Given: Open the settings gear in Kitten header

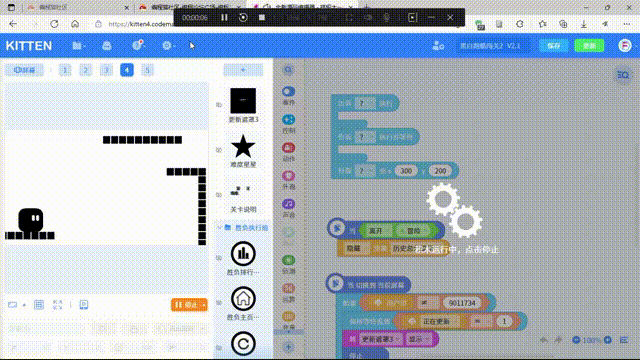Looking at the screenshot, I should tap(167, 46).
